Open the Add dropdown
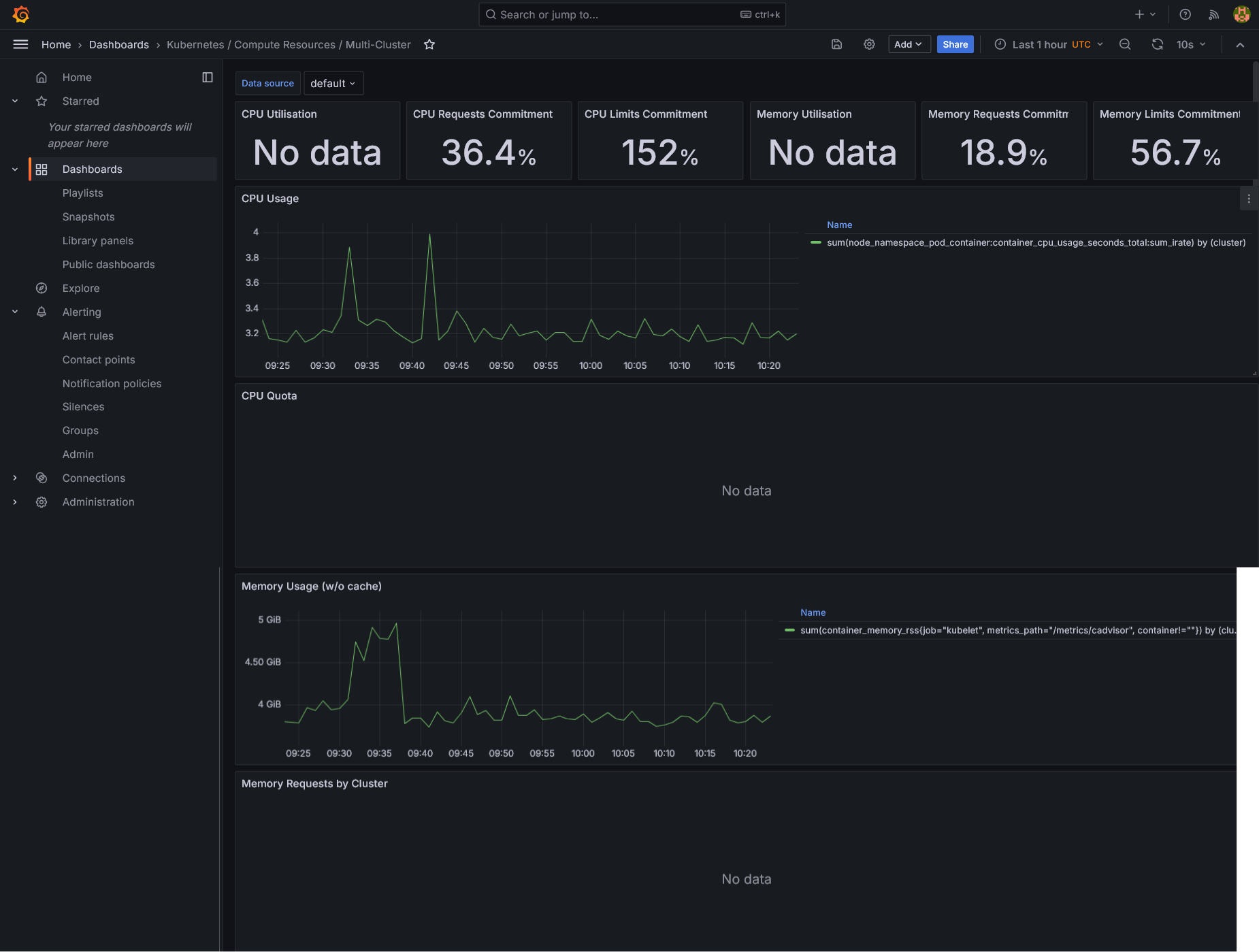Screen dimensions: 1259x952 click(909, 44)
